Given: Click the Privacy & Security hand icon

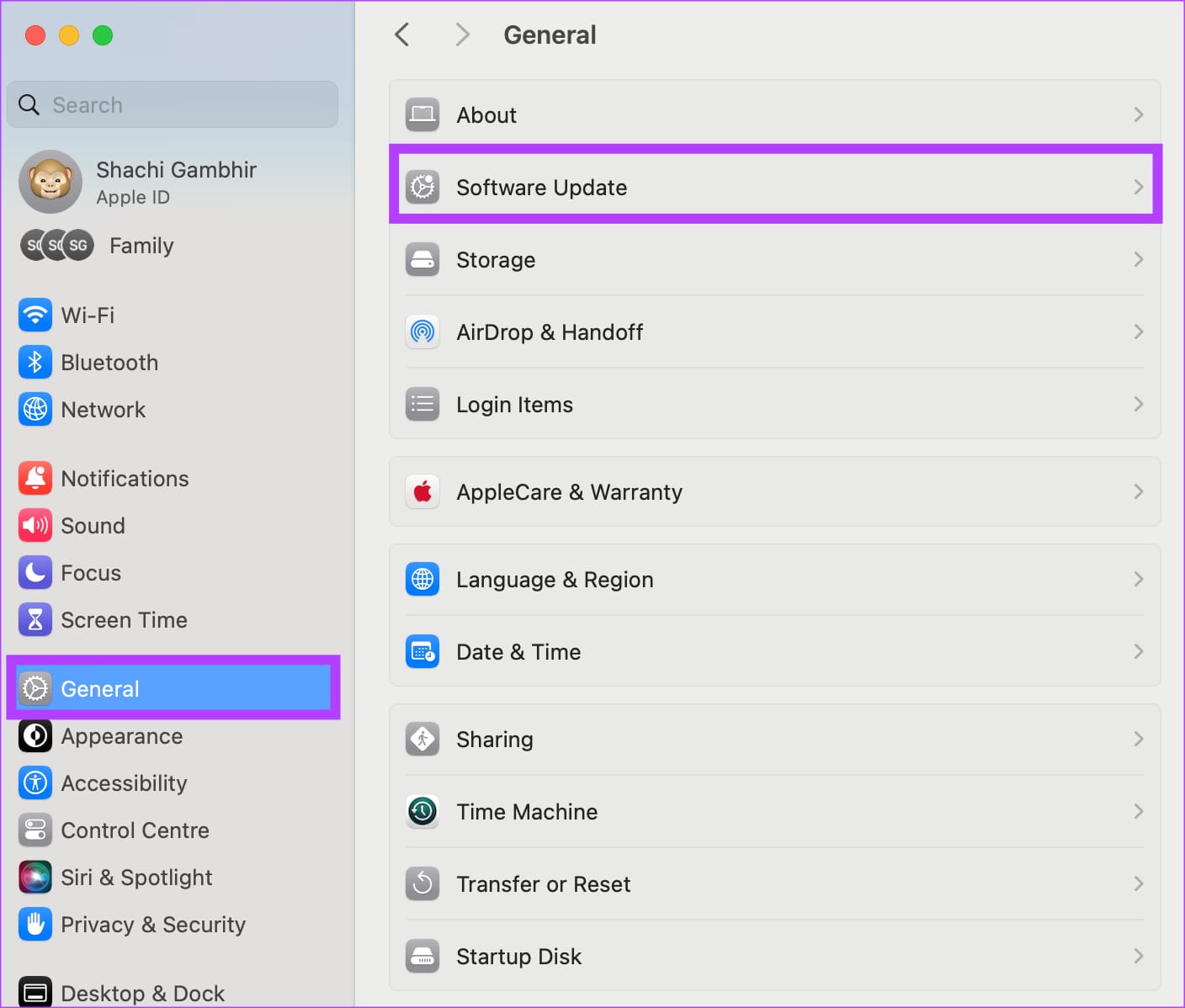Looking at the screenshot, I should click(x=35, y=925).
